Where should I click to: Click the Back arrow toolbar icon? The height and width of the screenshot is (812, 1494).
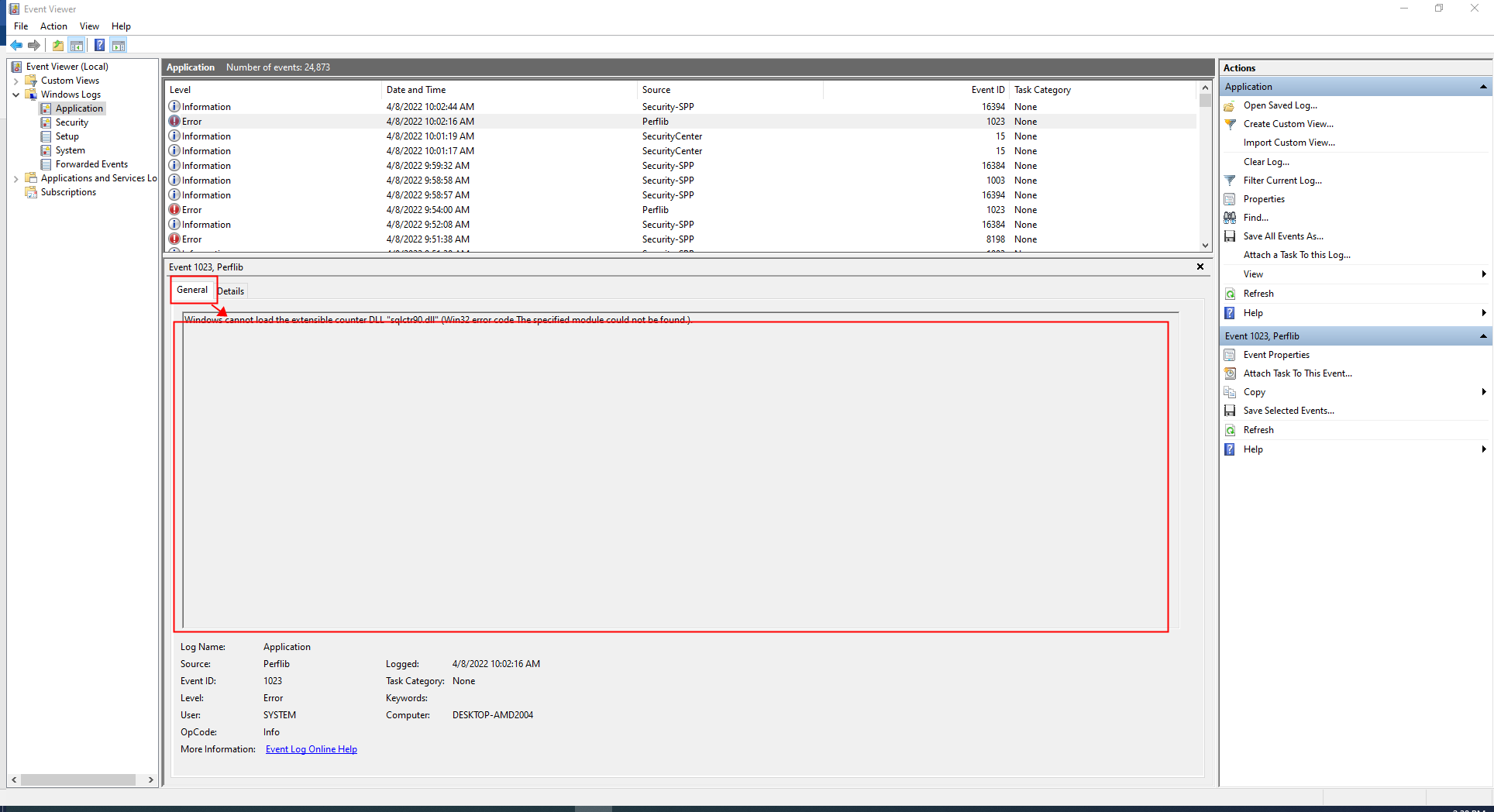pyautogui.click(x=16, y=45)
